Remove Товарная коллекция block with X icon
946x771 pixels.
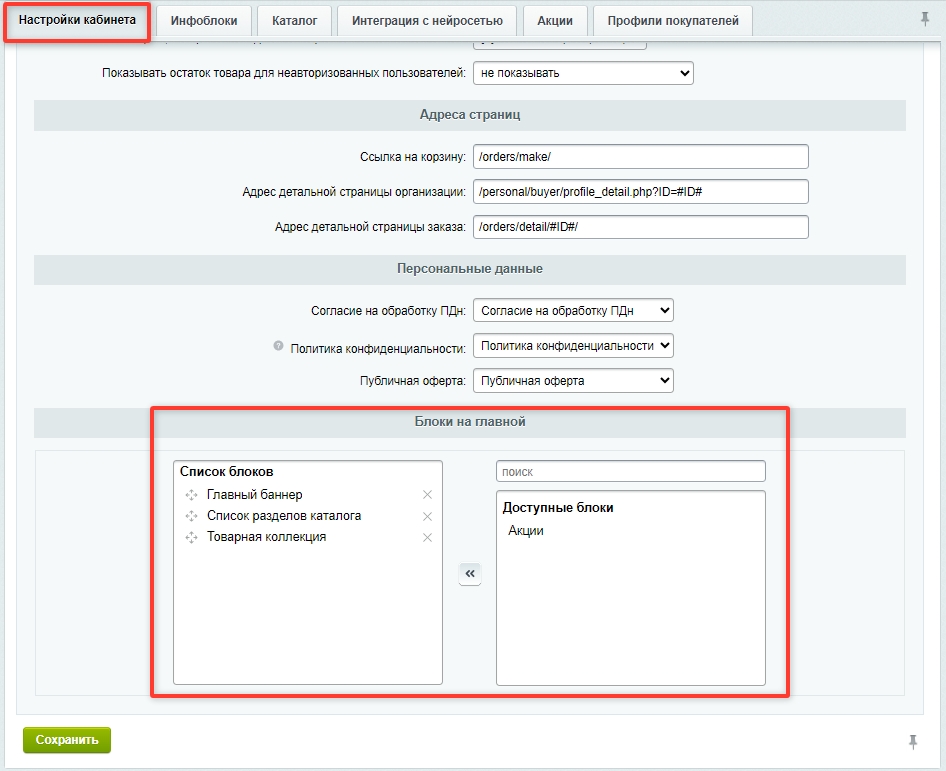(427, 538)
